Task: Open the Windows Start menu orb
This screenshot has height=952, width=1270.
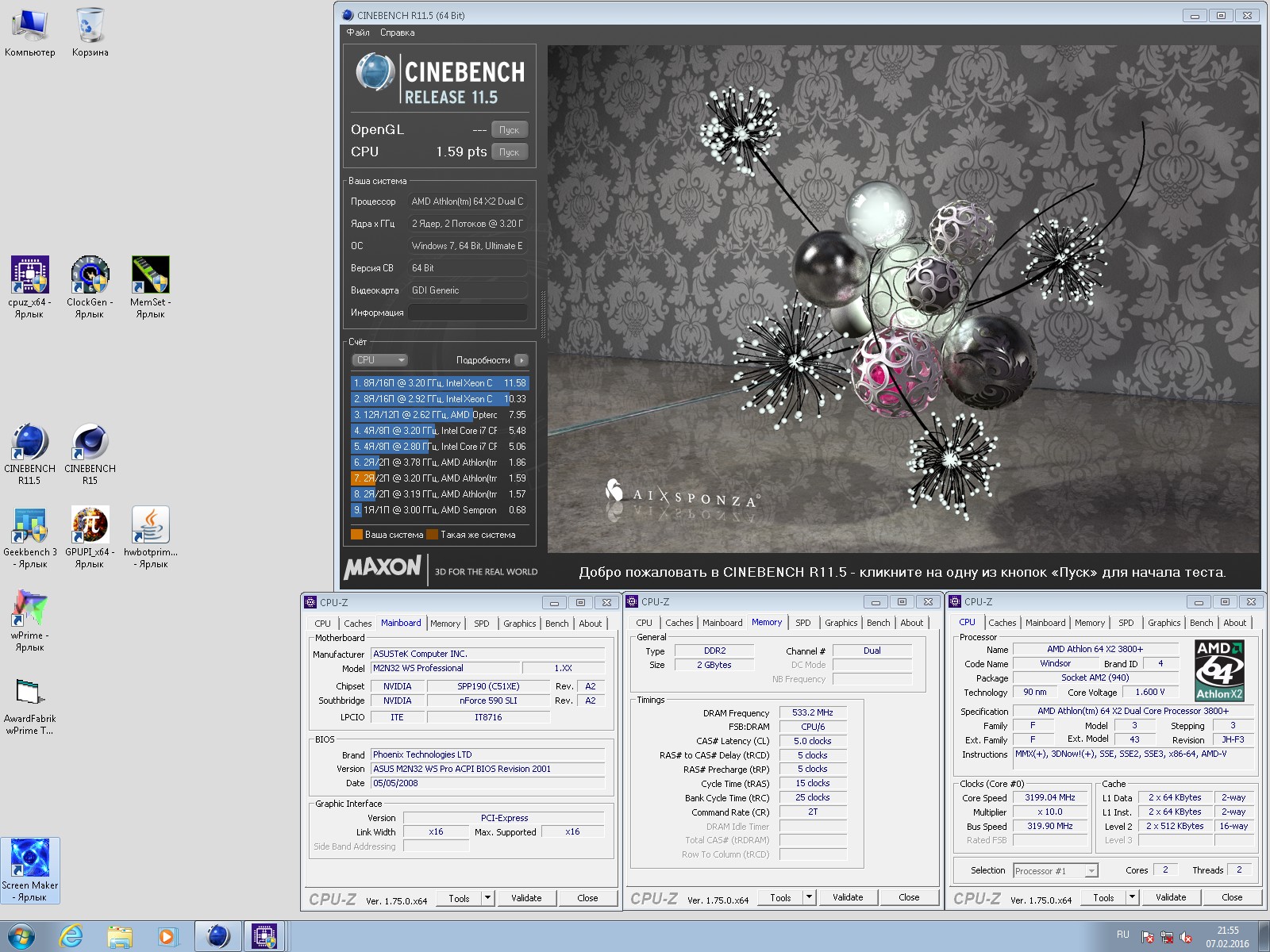Action: tap(21, 937)
